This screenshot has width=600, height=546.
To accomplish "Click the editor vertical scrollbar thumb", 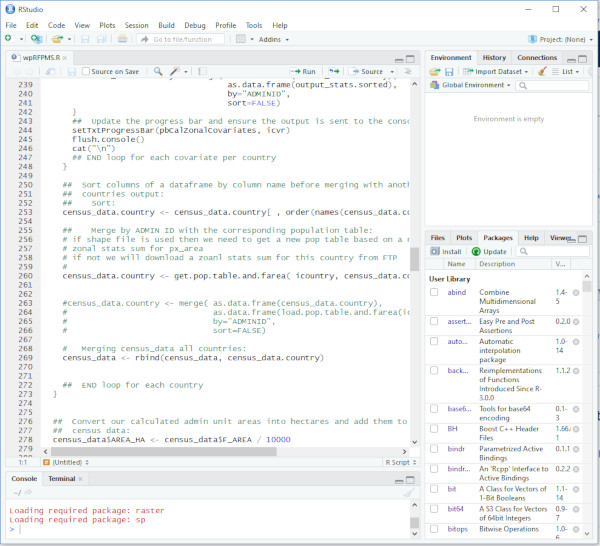I will click(414, 259).
